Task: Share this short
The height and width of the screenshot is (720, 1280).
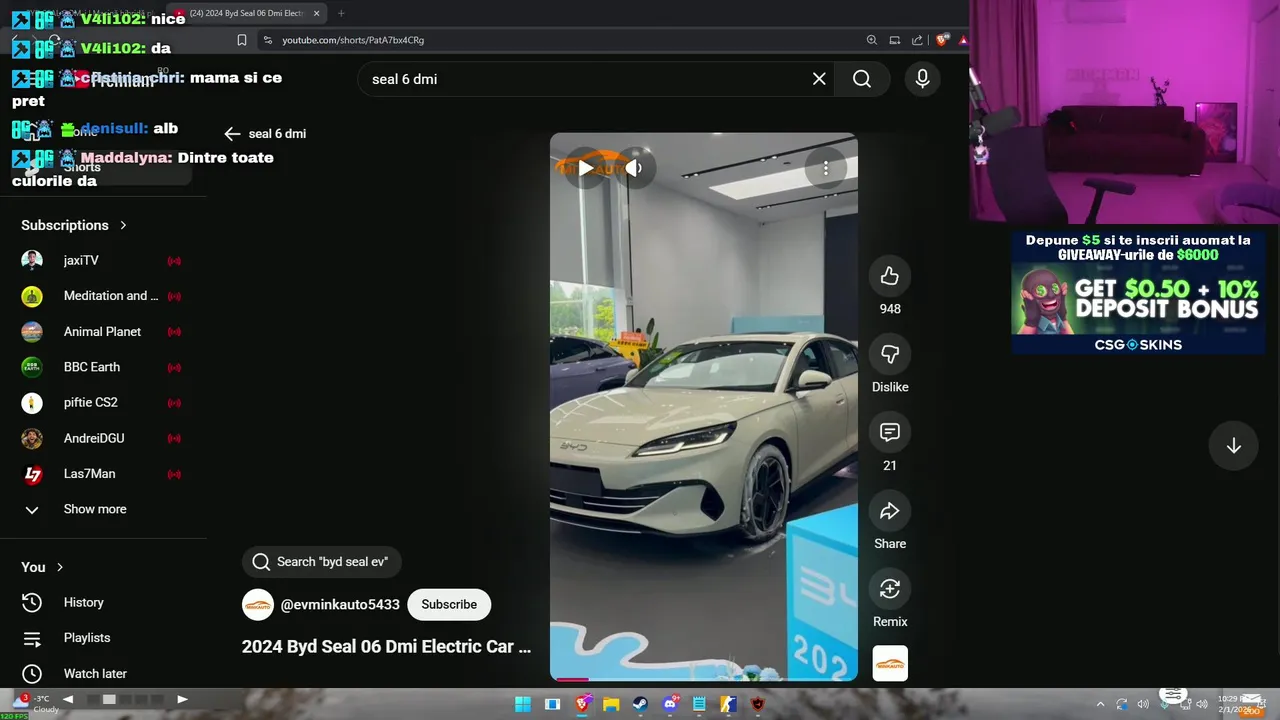Action: click(x=890, y=511)
